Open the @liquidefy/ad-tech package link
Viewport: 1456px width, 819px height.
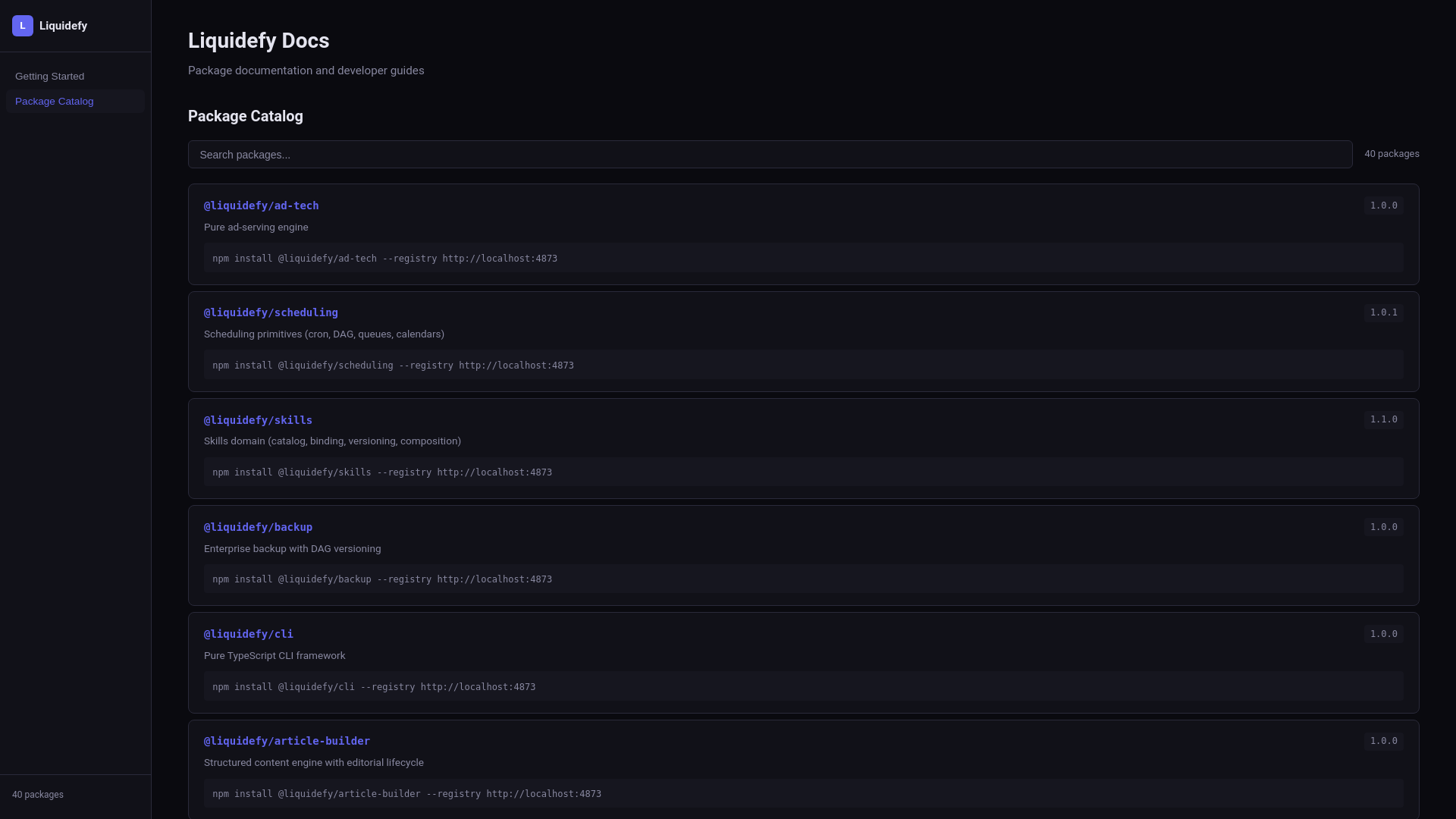point(261,206)
